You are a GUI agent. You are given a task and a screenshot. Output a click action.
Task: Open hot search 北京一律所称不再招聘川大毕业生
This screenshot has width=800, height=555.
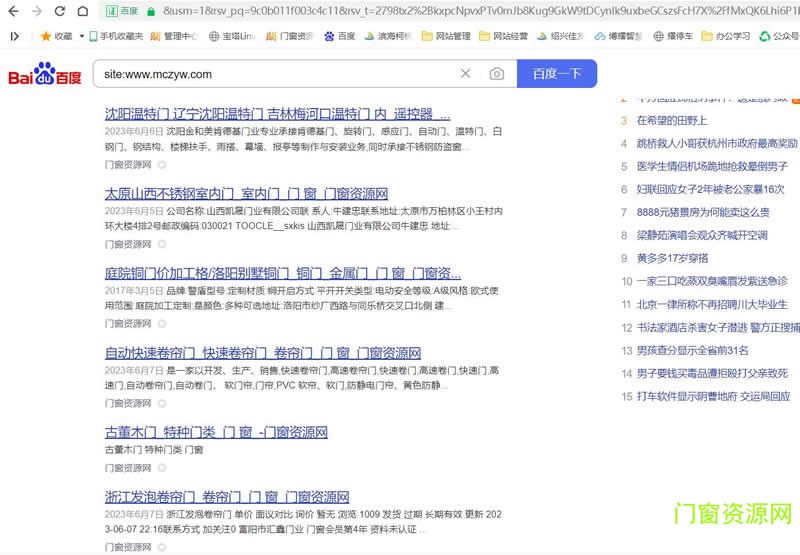coord(712,305)
